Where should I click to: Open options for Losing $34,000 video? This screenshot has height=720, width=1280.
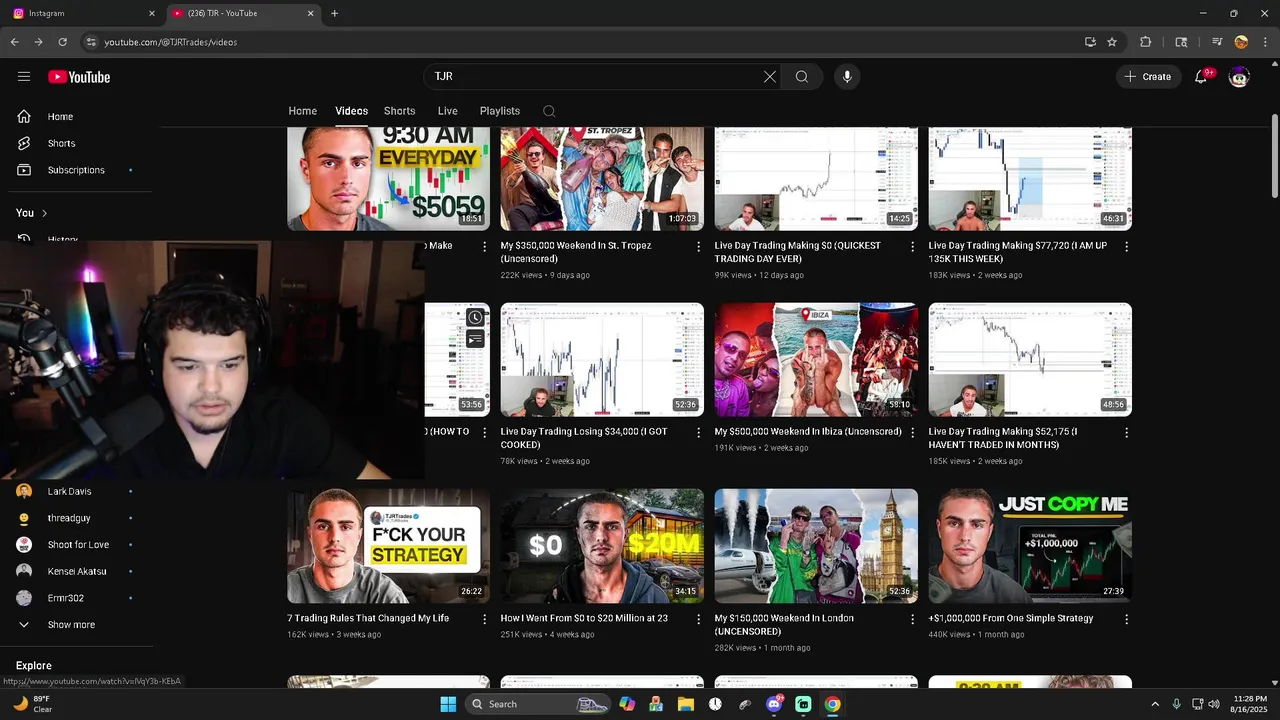pos(698,433)
